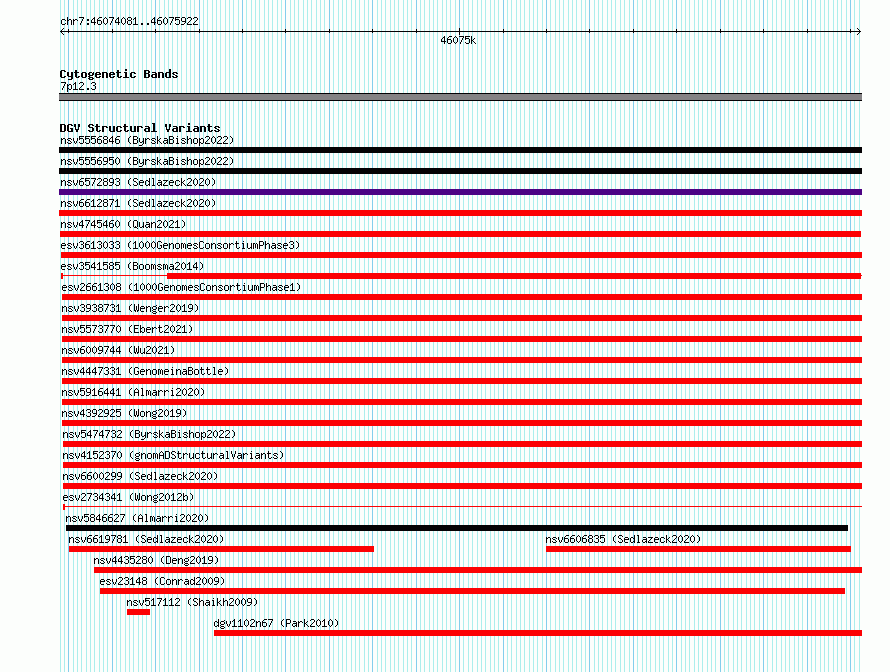Screen dimensions: 890x672
Task: Click the Cytogenetic Bands track title
Action: 119,74
